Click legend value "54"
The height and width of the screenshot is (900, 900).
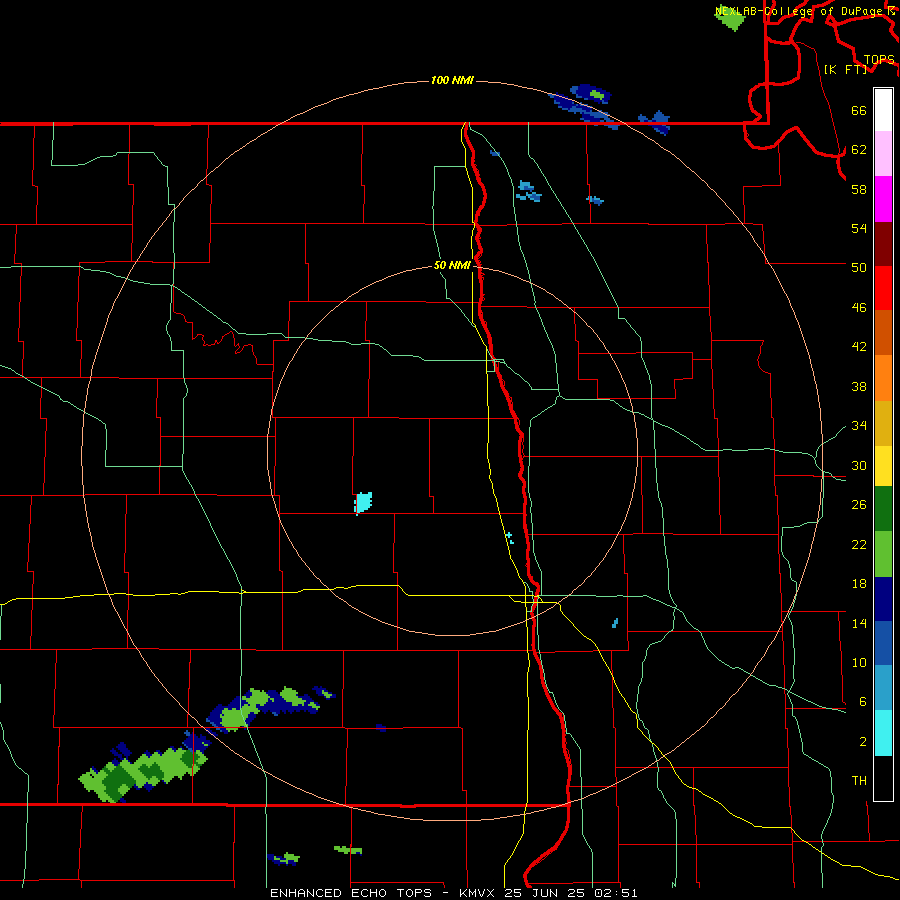[859, 228]
